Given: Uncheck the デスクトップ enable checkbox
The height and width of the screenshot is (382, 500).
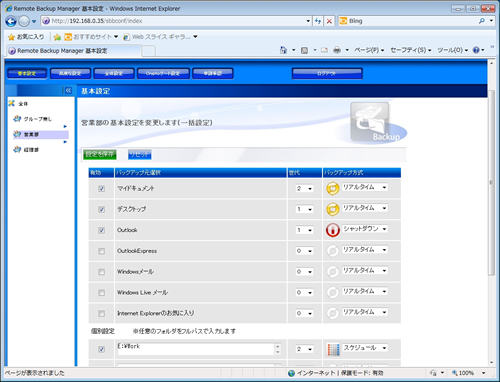Looking at the screenshot, I should [101, 209].
